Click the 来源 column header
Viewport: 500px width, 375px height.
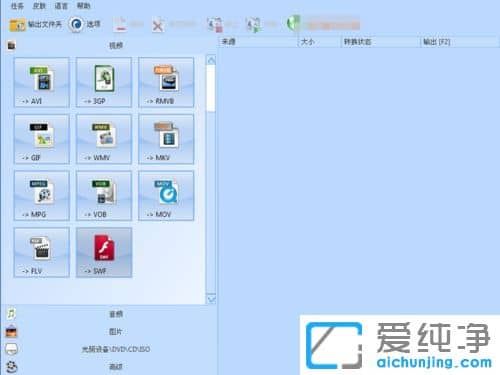coord(258,42)
